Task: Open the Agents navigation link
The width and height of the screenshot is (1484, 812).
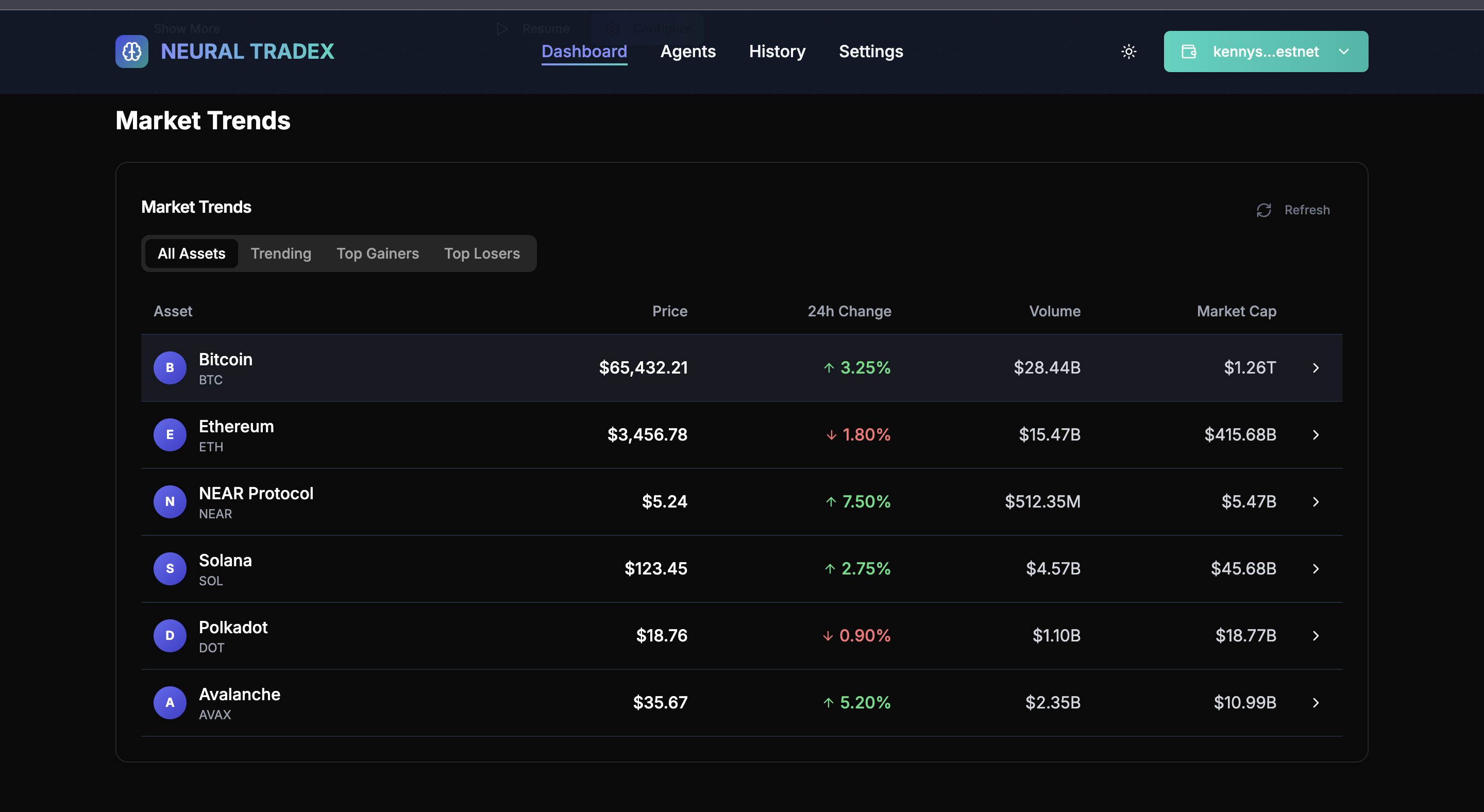Action: (x=688, y=52)
